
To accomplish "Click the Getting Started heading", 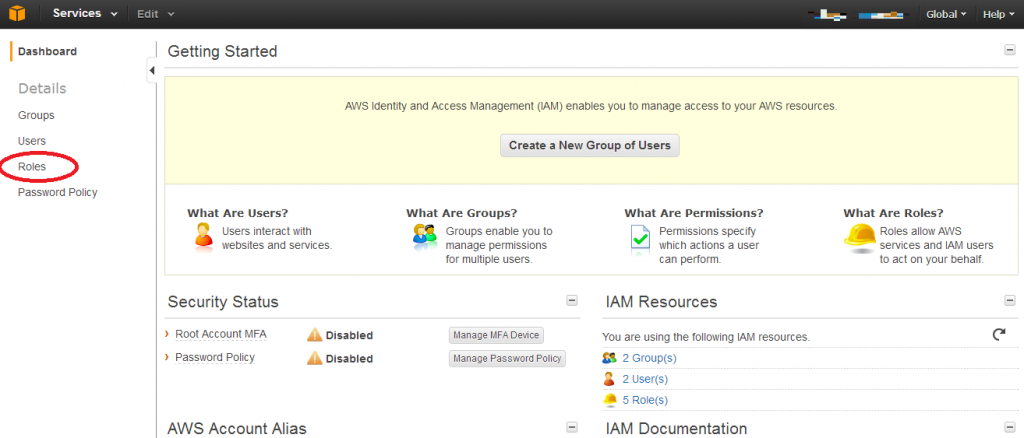I will pyautogui.click(x=223, y=51).
